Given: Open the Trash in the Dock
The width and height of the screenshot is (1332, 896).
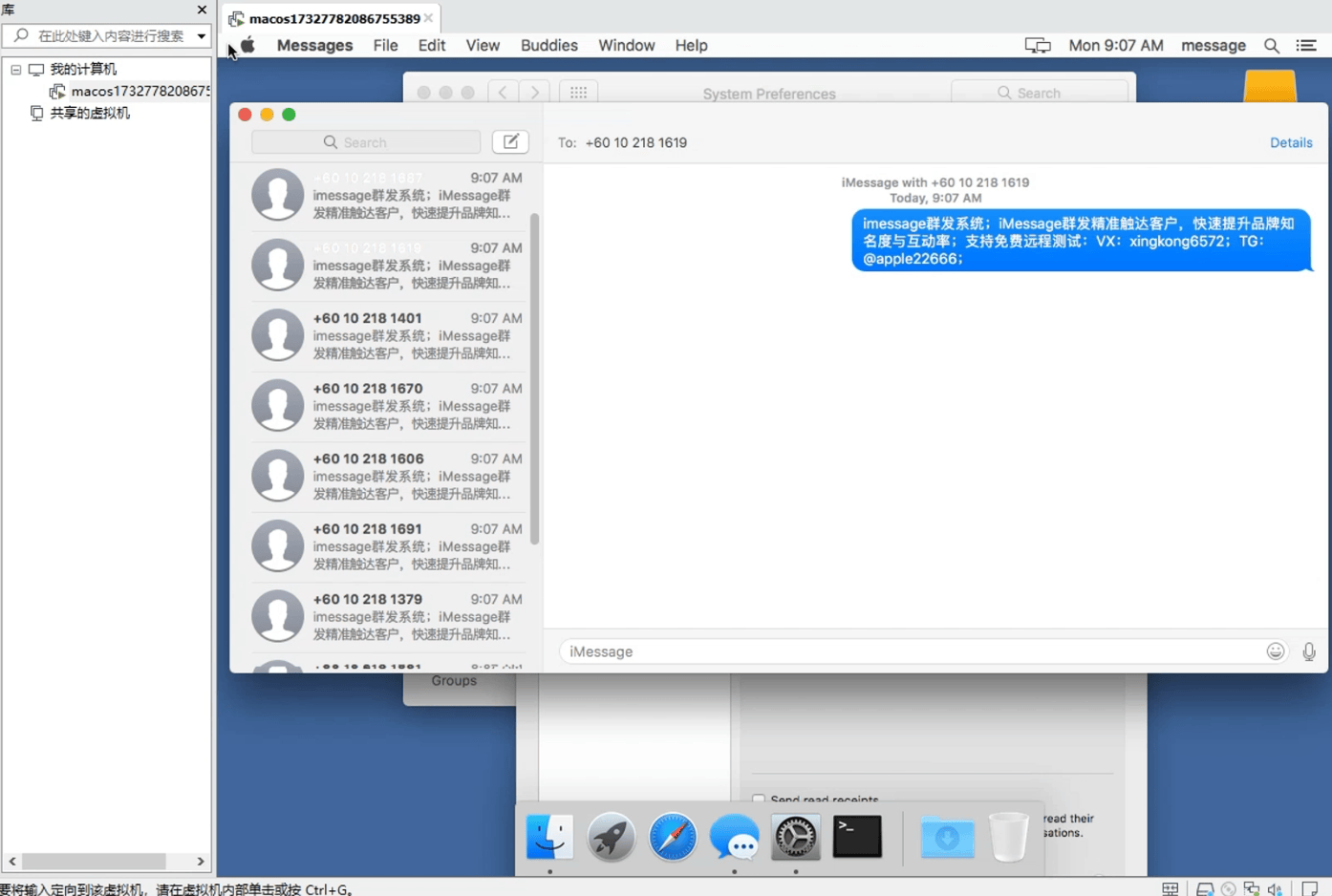Looking at the screenshot, I should coord(1008,837).
